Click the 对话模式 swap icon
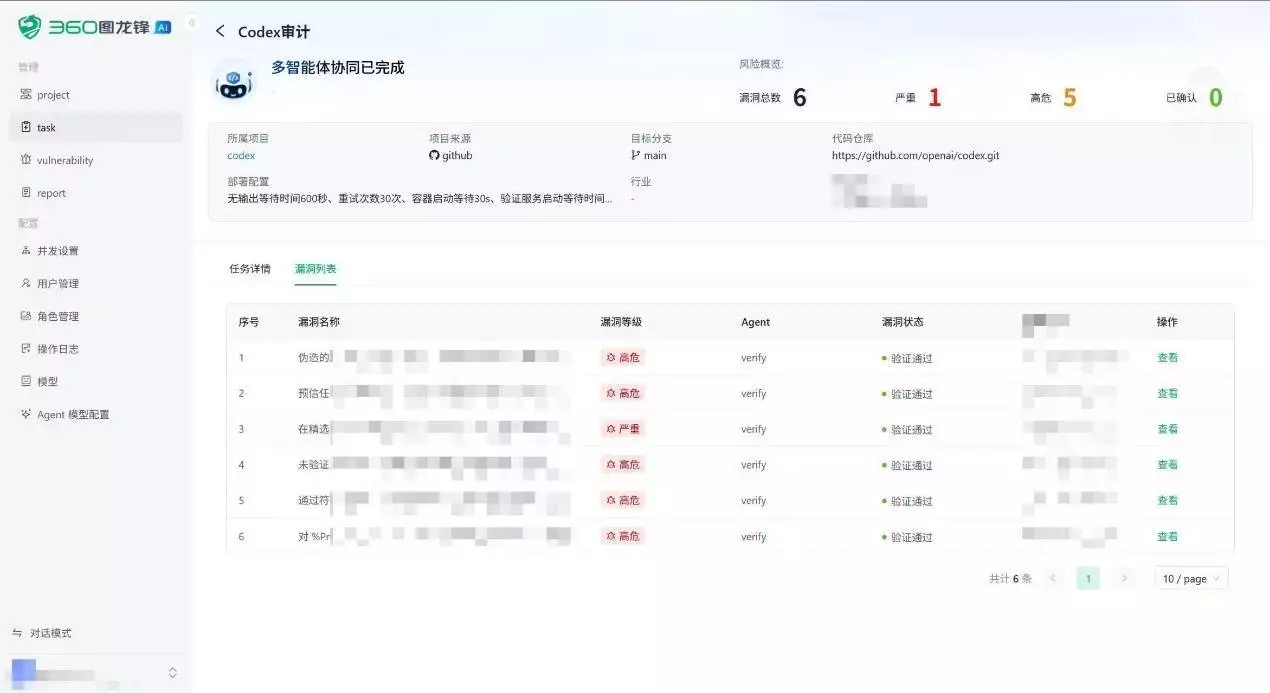The image size is (1270, 693). coord(17,633)
